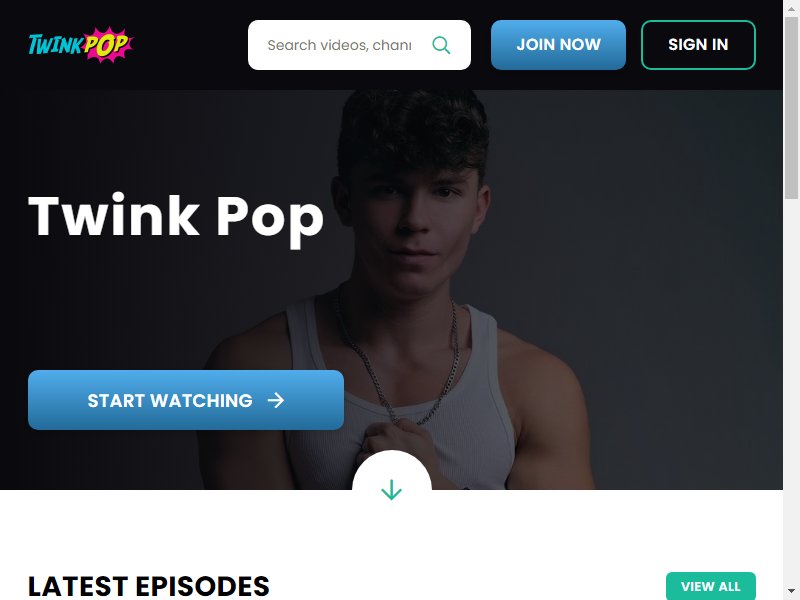The width and height of the screenshot is (800, 600).
Task: Open VIEW ALL for latest episodes
Action: click(x=710, y=586)
